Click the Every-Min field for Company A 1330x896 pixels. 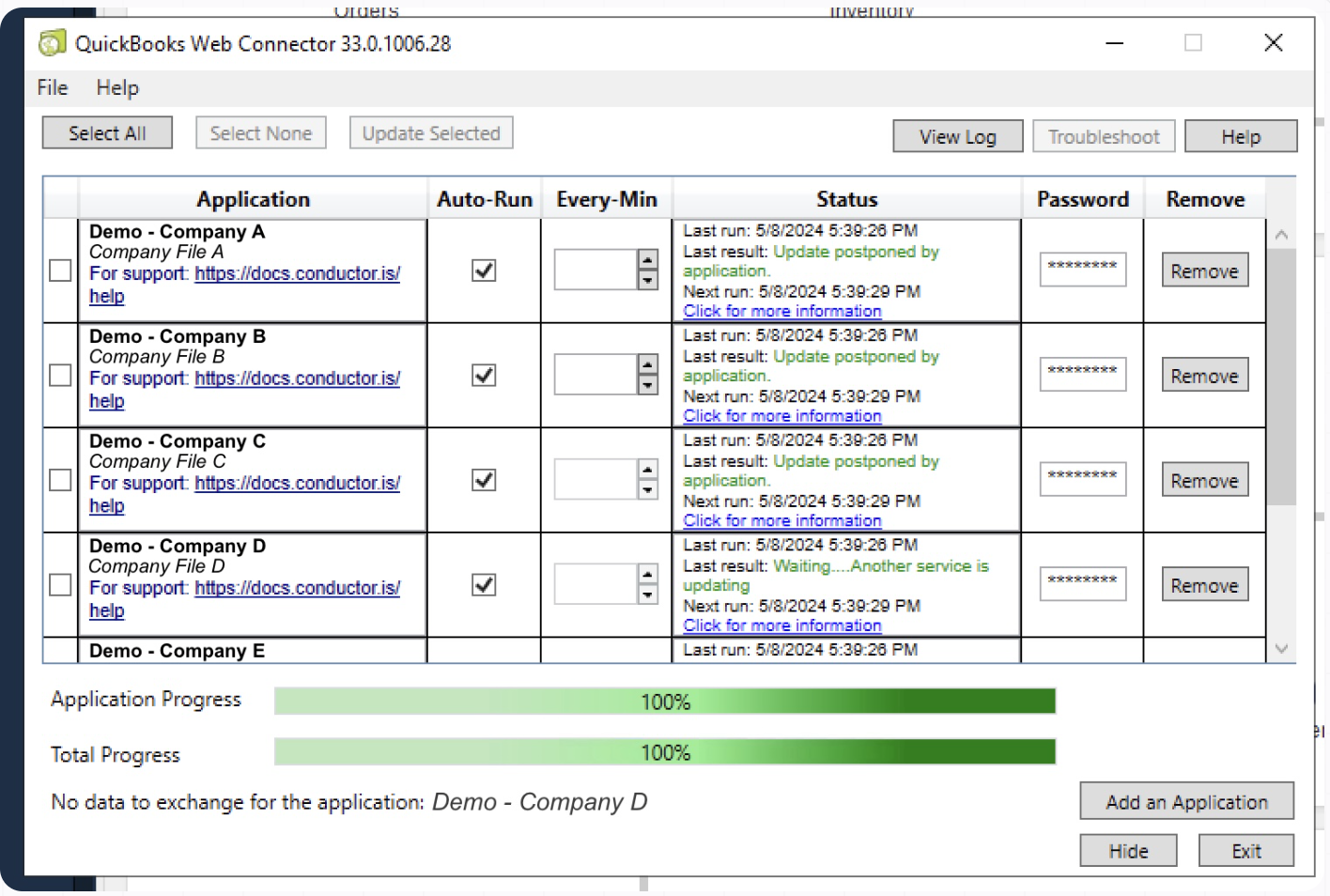[x=596, y=270]
